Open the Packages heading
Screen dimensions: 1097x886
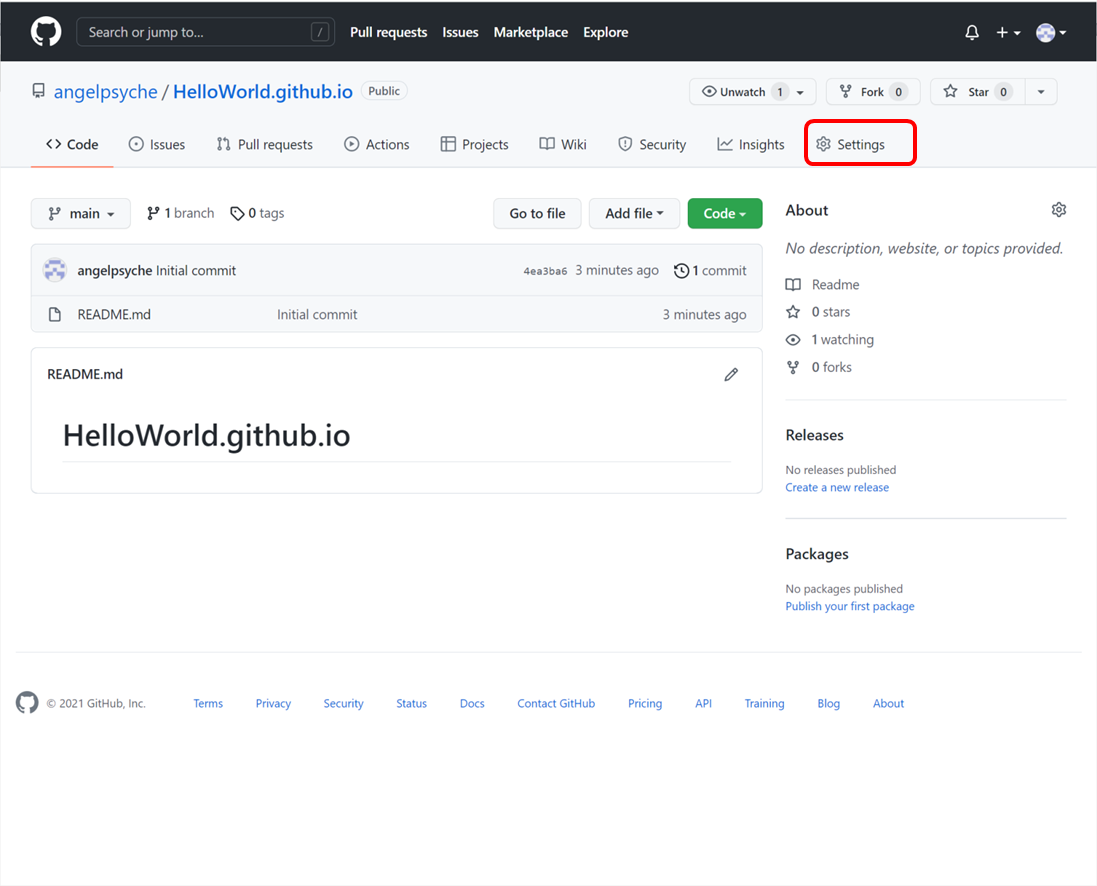coord(816,554)
